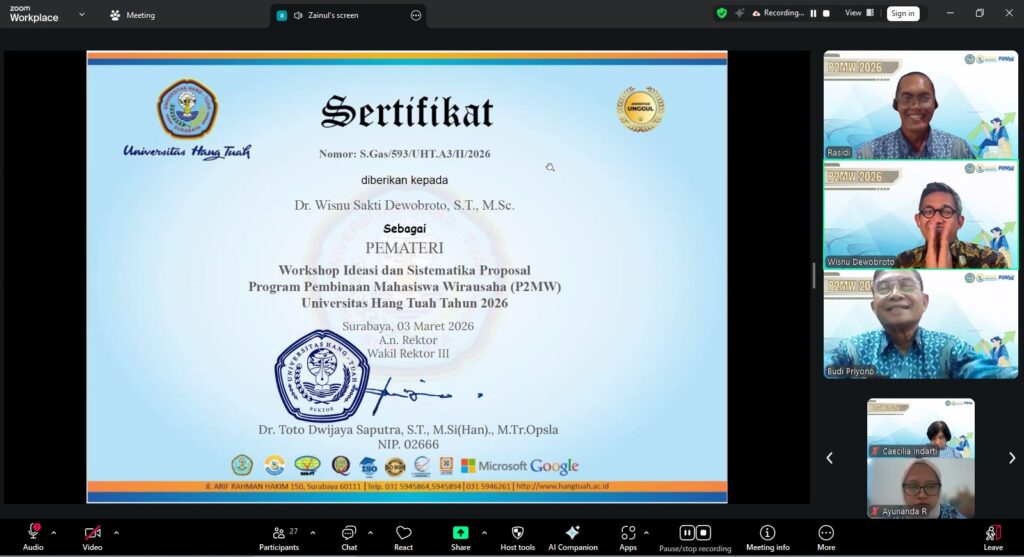1024x557 pixels.
Task: Unmute the microphone with the Audio button
Action: 33,534
